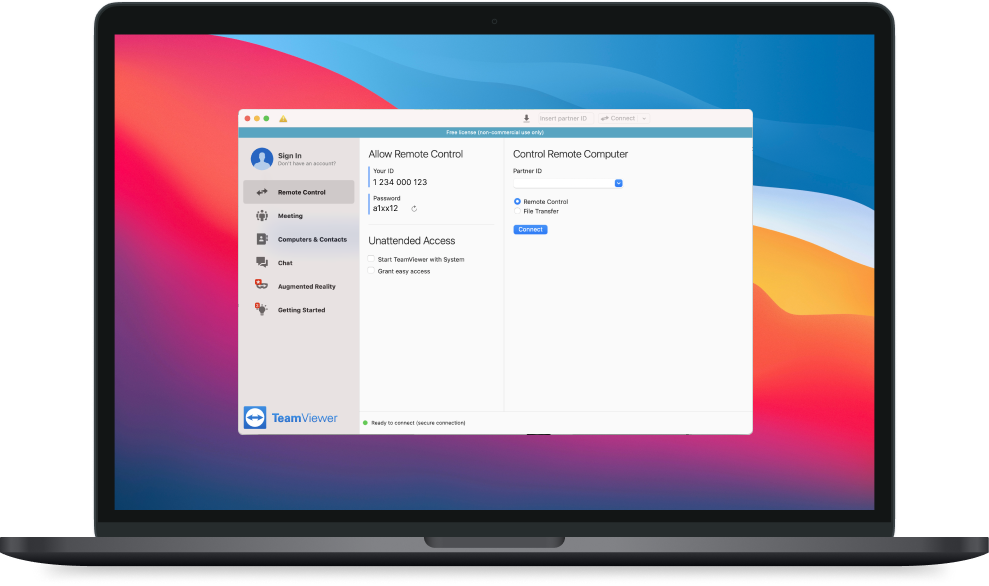This screenshot has width=989, height=586.
Task: Click the blue profile avatar icon
Action: coord(262,159)
